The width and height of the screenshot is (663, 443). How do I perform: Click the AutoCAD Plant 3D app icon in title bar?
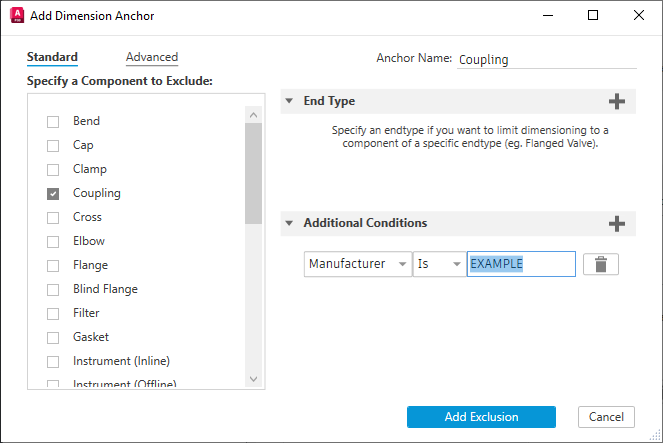tap(17, 15)
